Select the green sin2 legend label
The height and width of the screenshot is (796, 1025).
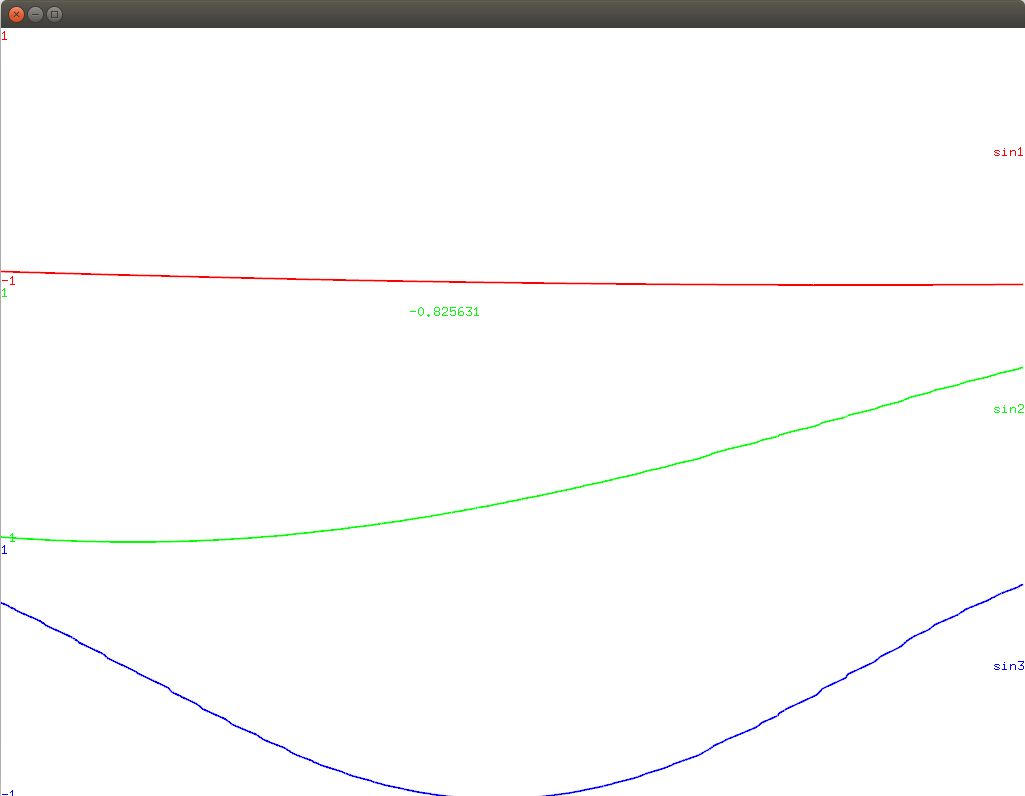click(x=1007, y=409)
